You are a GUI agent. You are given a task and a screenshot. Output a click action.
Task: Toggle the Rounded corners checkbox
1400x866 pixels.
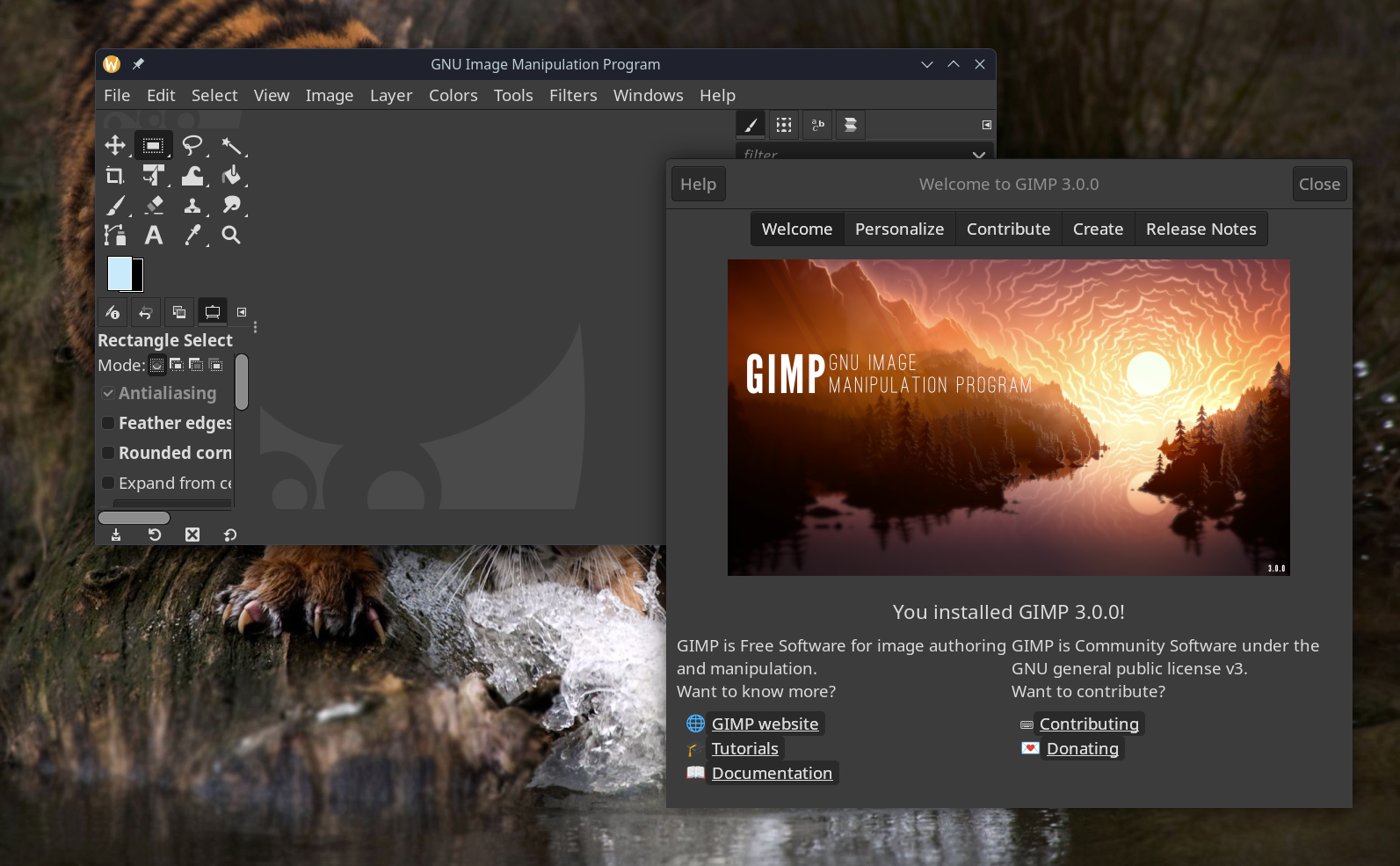pyautogui.click(x=108, y=453)
